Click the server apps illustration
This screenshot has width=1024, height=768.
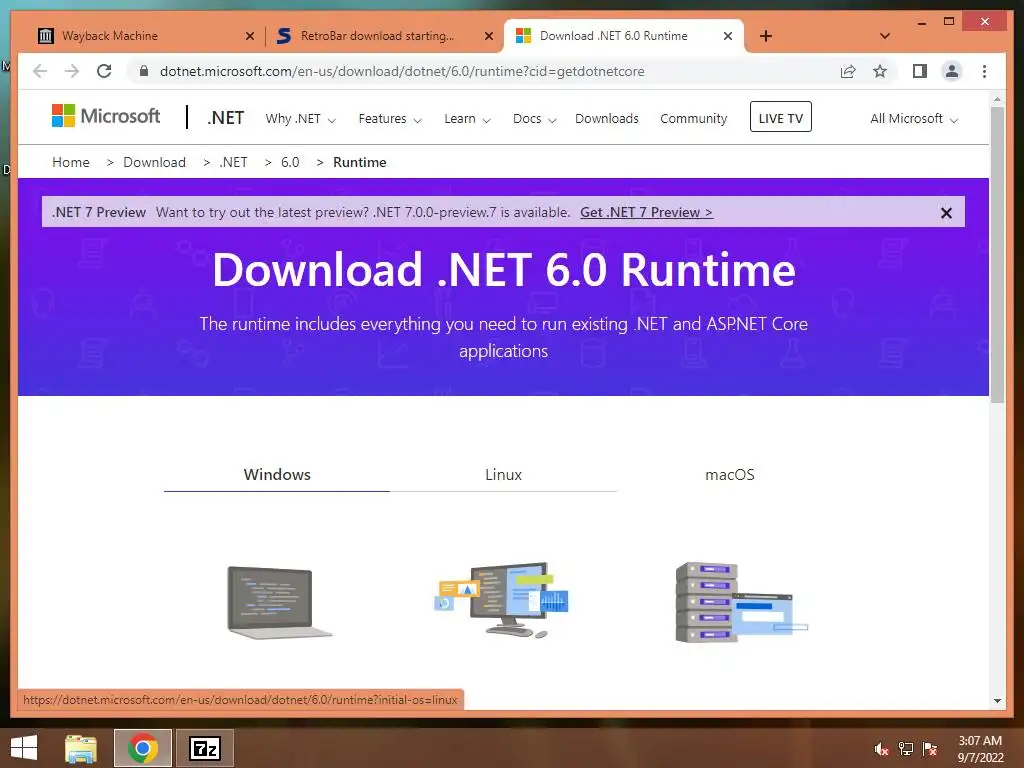741,602
